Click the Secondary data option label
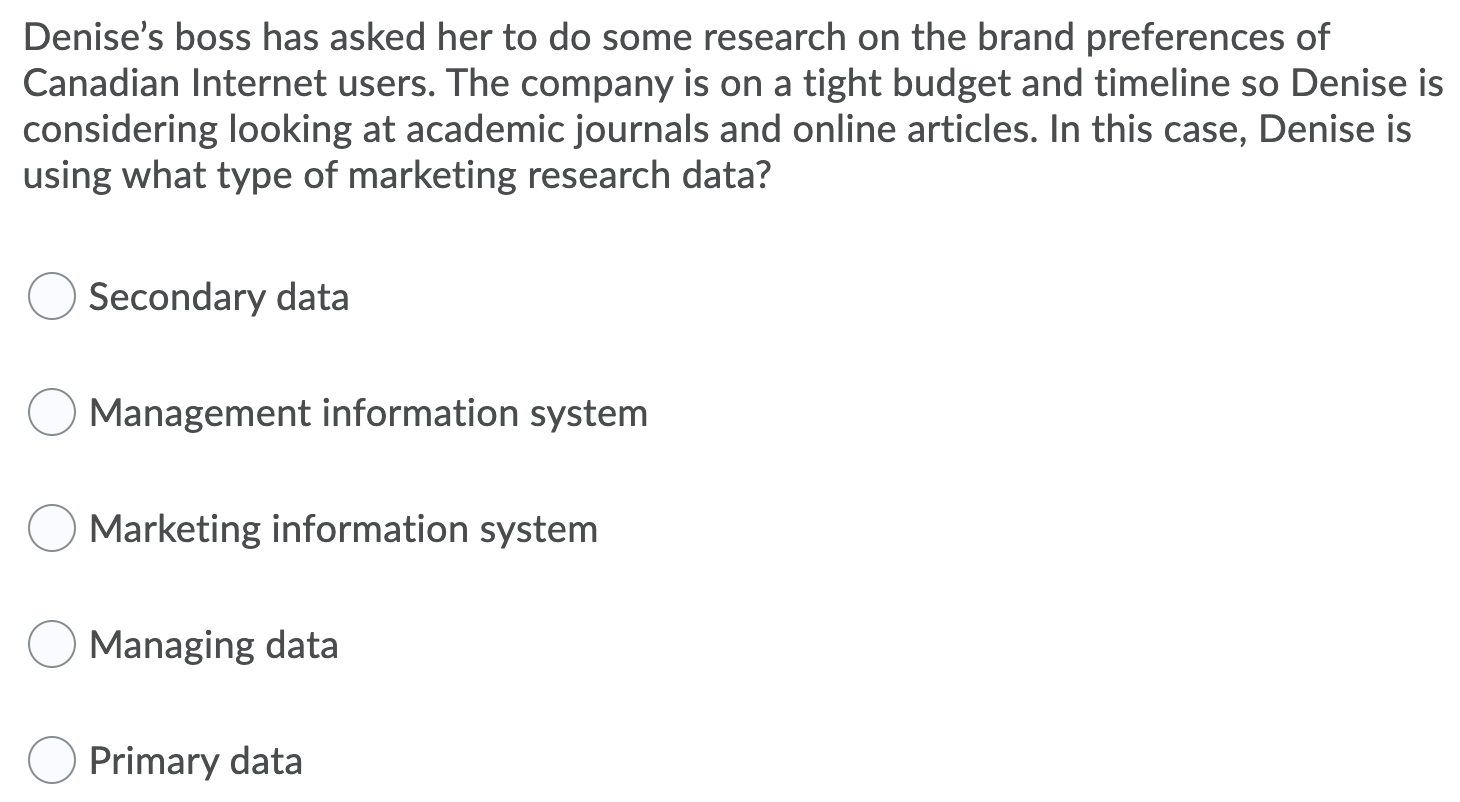The image size is (1460, 802). pyautogui.click(x=219, y=296)
